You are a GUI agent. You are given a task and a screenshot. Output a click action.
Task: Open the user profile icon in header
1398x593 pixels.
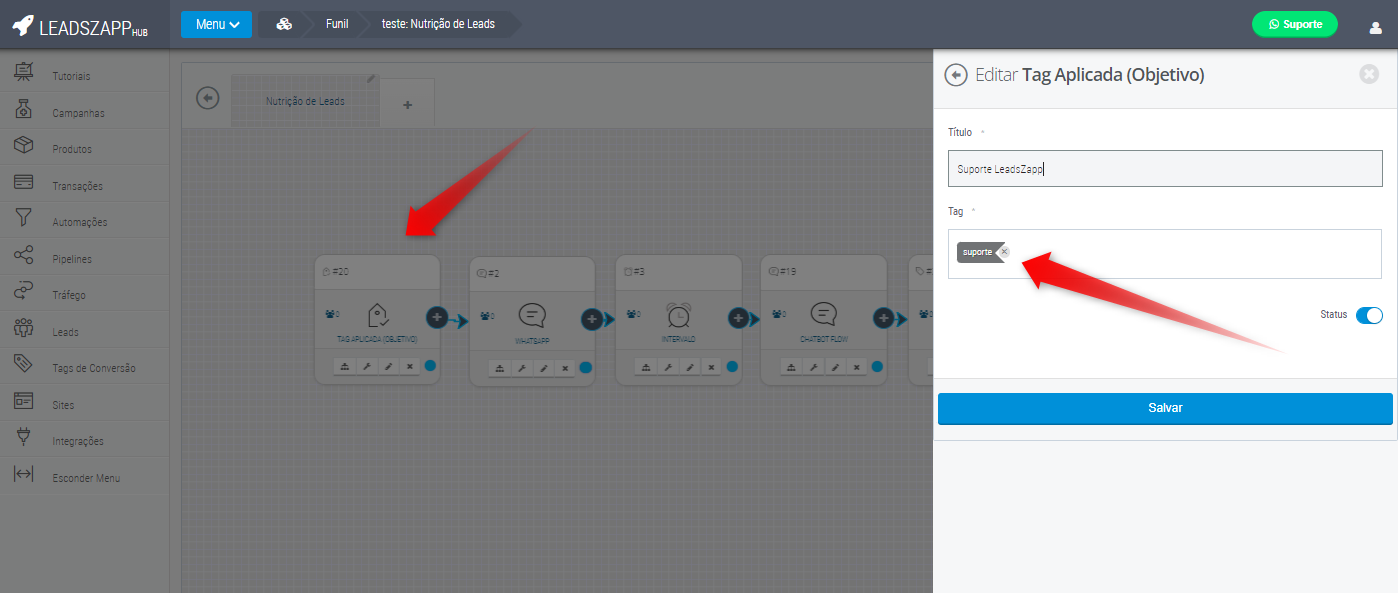pos(1375,27)
